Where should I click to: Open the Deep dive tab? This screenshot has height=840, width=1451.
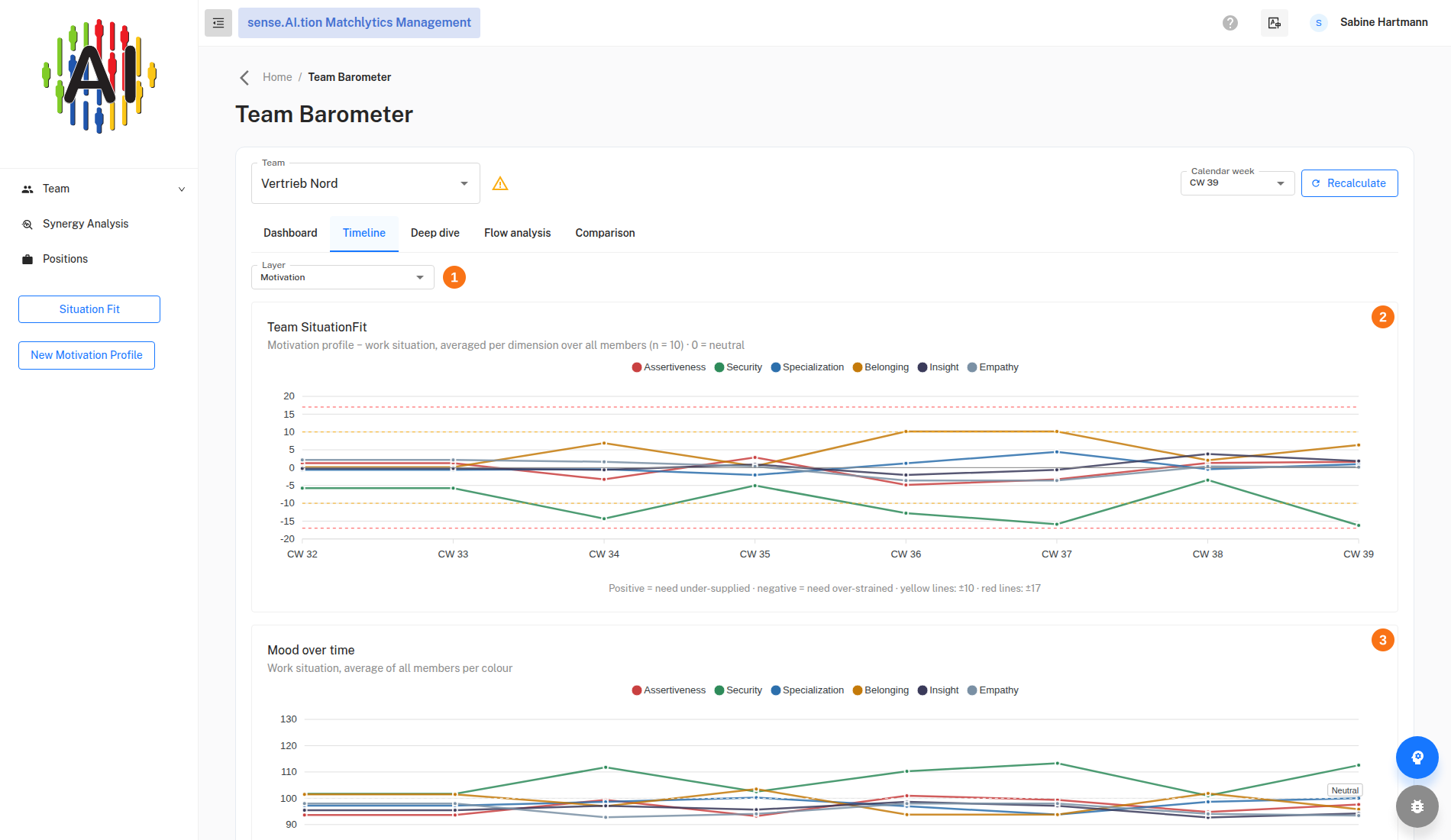click(435, 233)
